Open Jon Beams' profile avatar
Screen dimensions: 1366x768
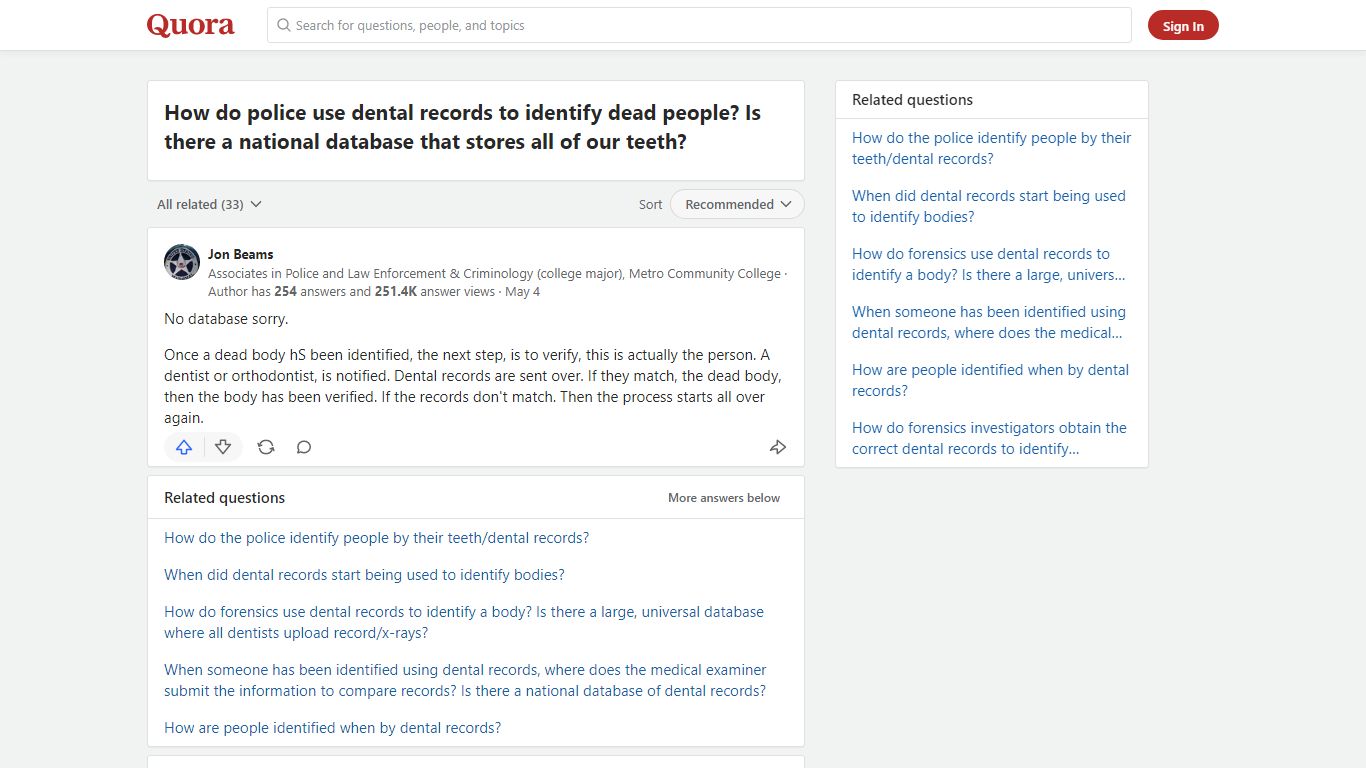(x=182, y=262)
